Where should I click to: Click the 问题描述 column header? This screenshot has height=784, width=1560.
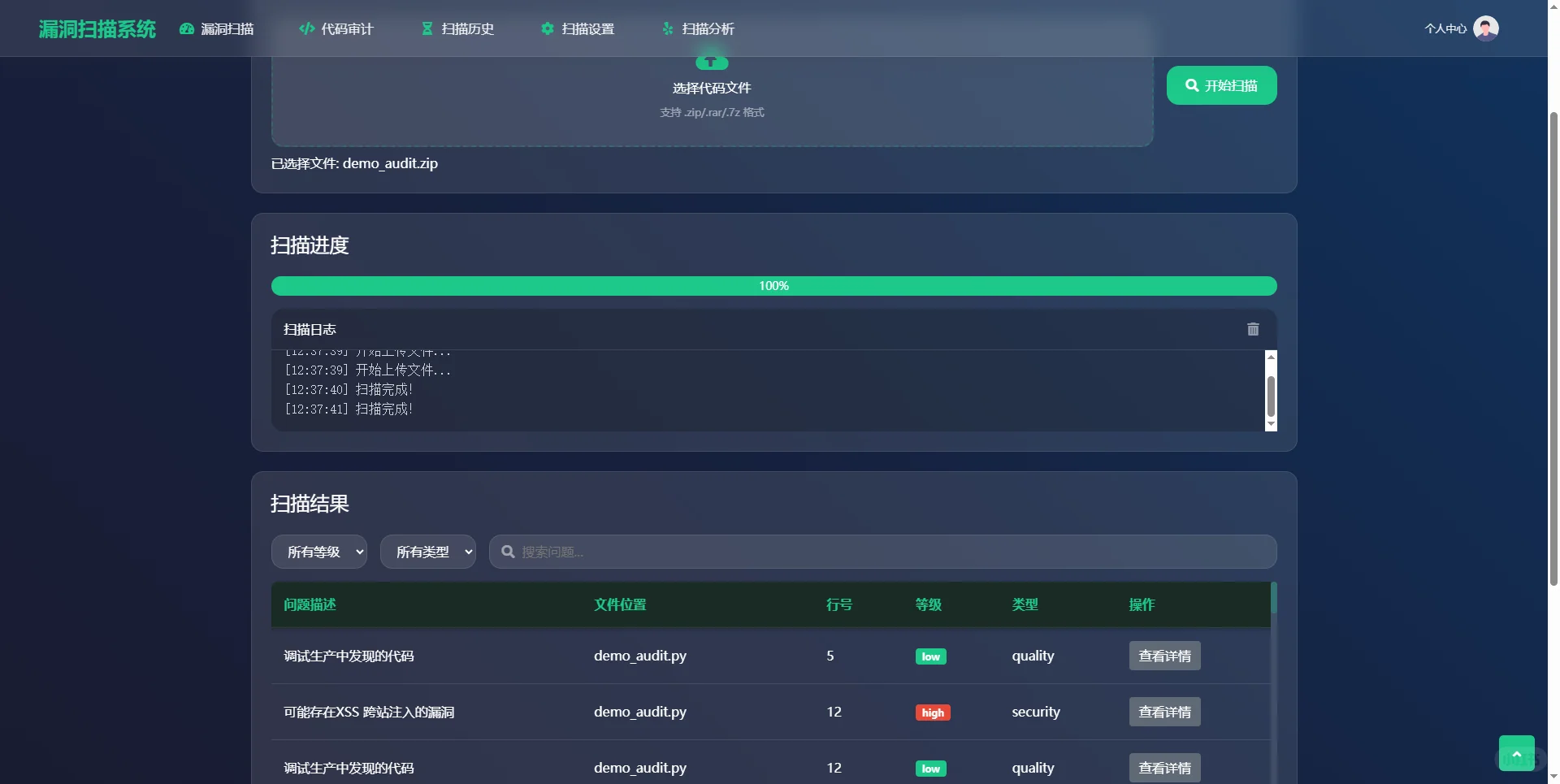click(x=310, y=604)
